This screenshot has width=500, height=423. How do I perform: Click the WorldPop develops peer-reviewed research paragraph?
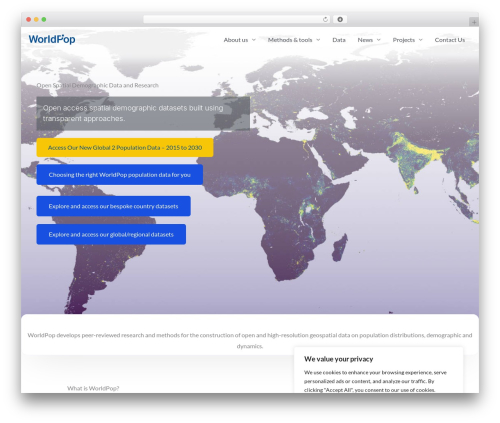click(250, 340)
